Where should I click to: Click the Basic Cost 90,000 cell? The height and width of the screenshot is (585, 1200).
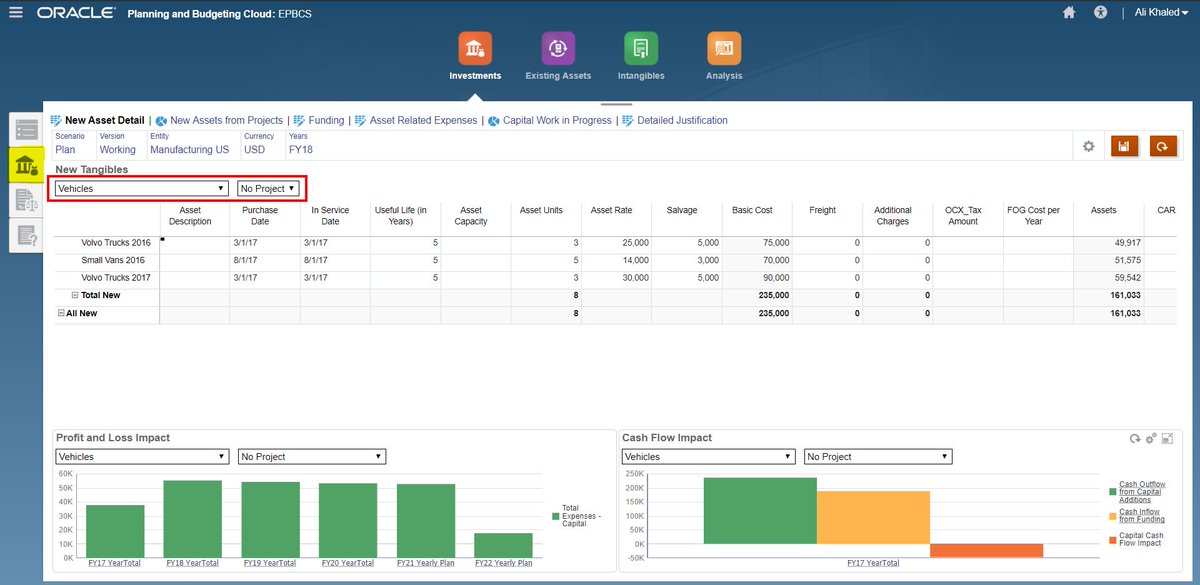click(x=757, y=277)
